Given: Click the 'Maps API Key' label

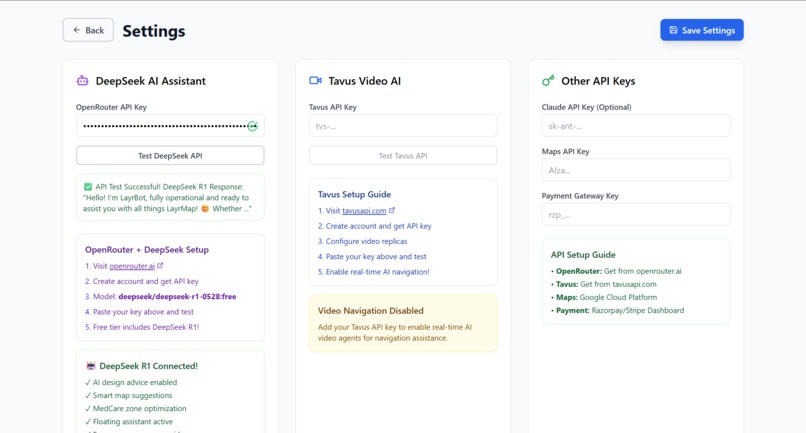Looking at the screenshot, I should click(565, 152).
